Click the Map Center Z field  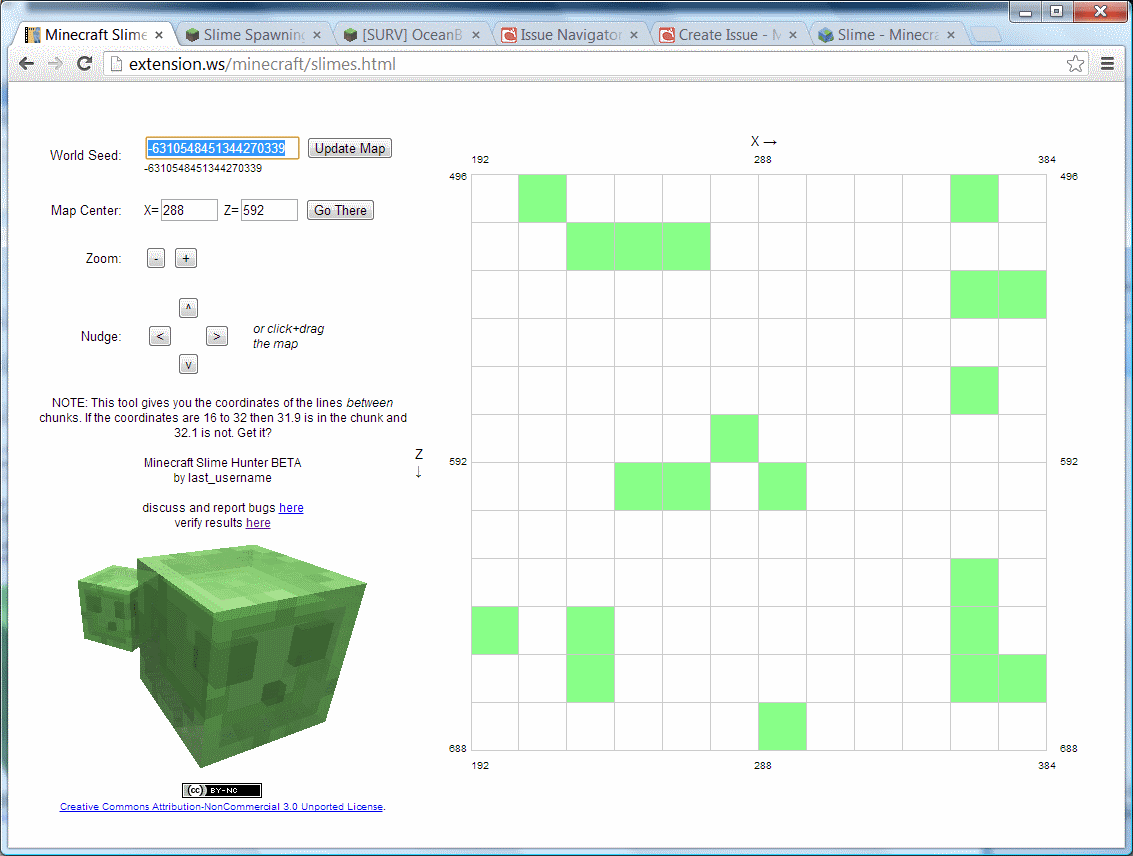pyautogui.click(x=269, y=210)
